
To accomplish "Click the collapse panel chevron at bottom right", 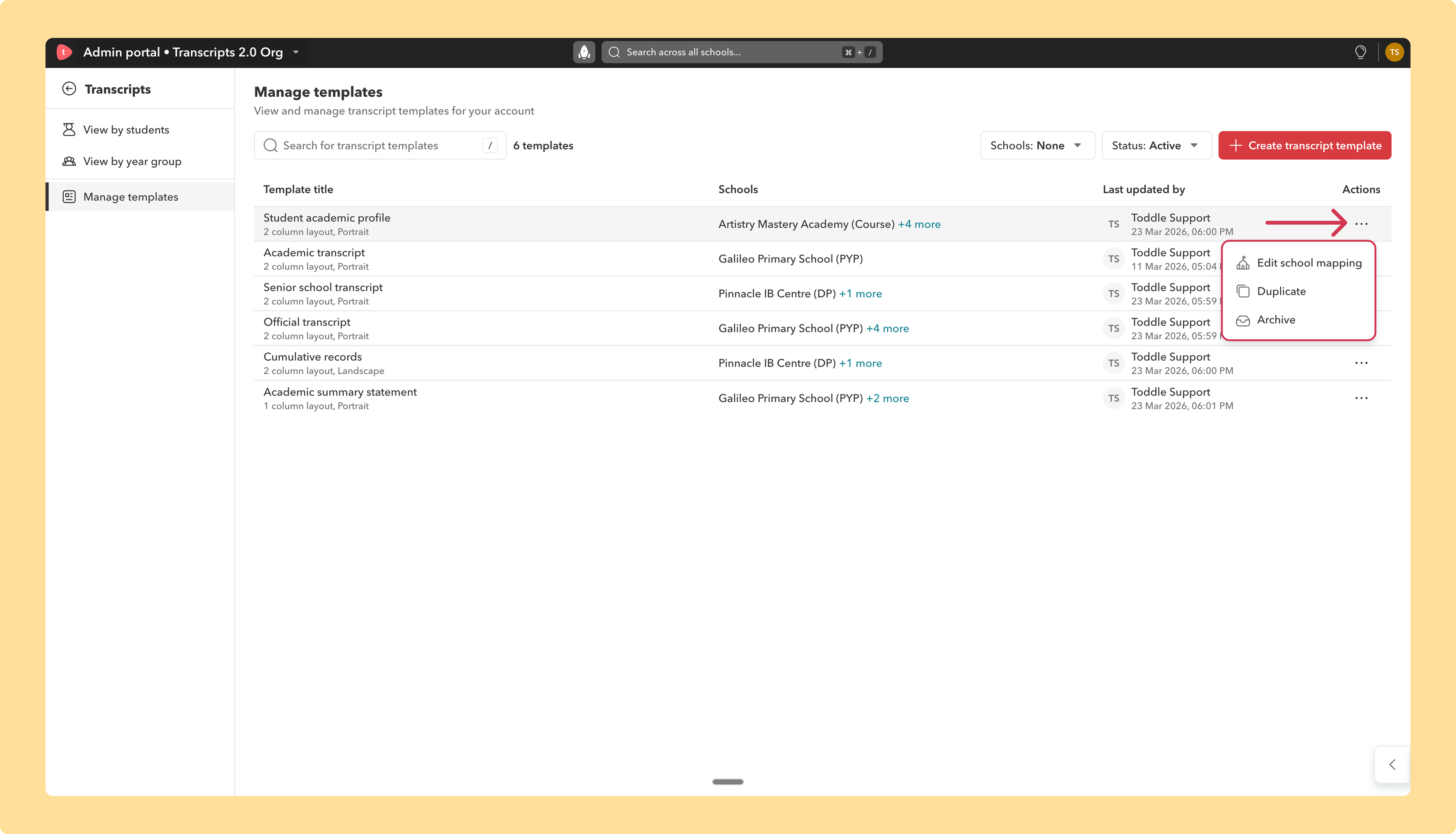I will click(1392, 764).
